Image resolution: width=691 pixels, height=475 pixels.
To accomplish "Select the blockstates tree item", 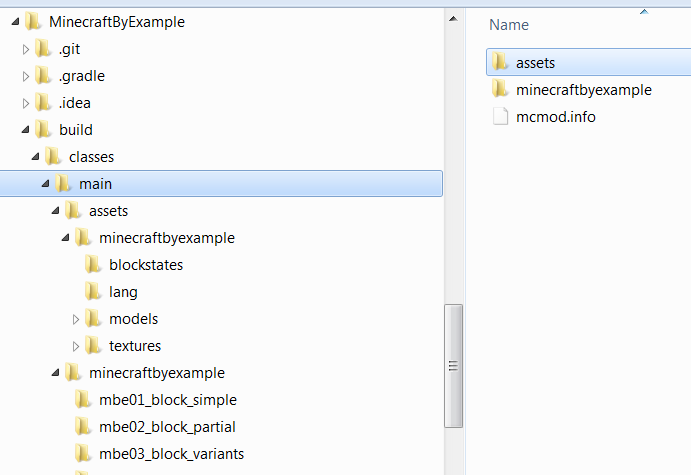I will [146, 265].
